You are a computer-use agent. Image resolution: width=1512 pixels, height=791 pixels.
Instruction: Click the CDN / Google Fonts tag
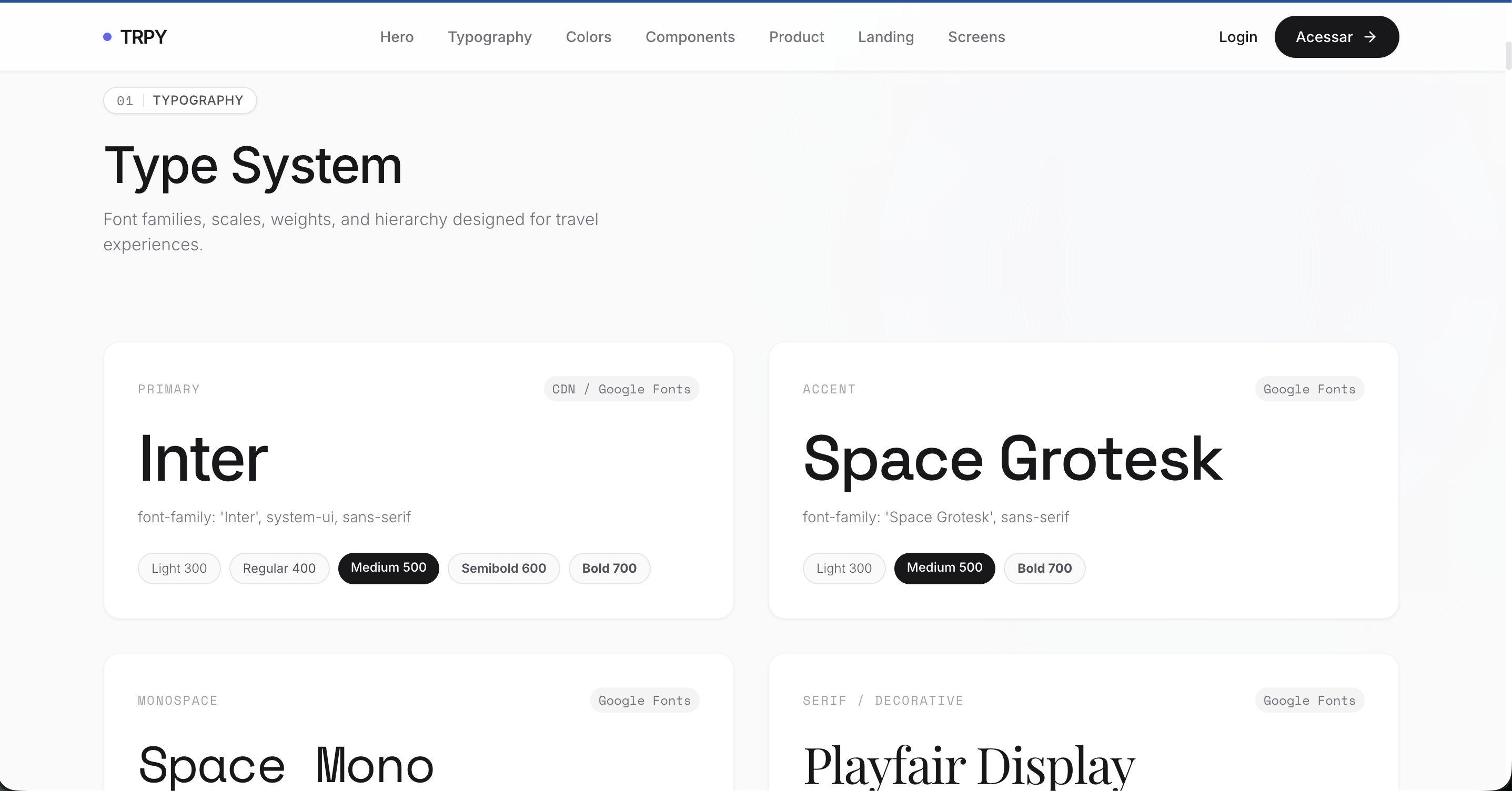622,389
